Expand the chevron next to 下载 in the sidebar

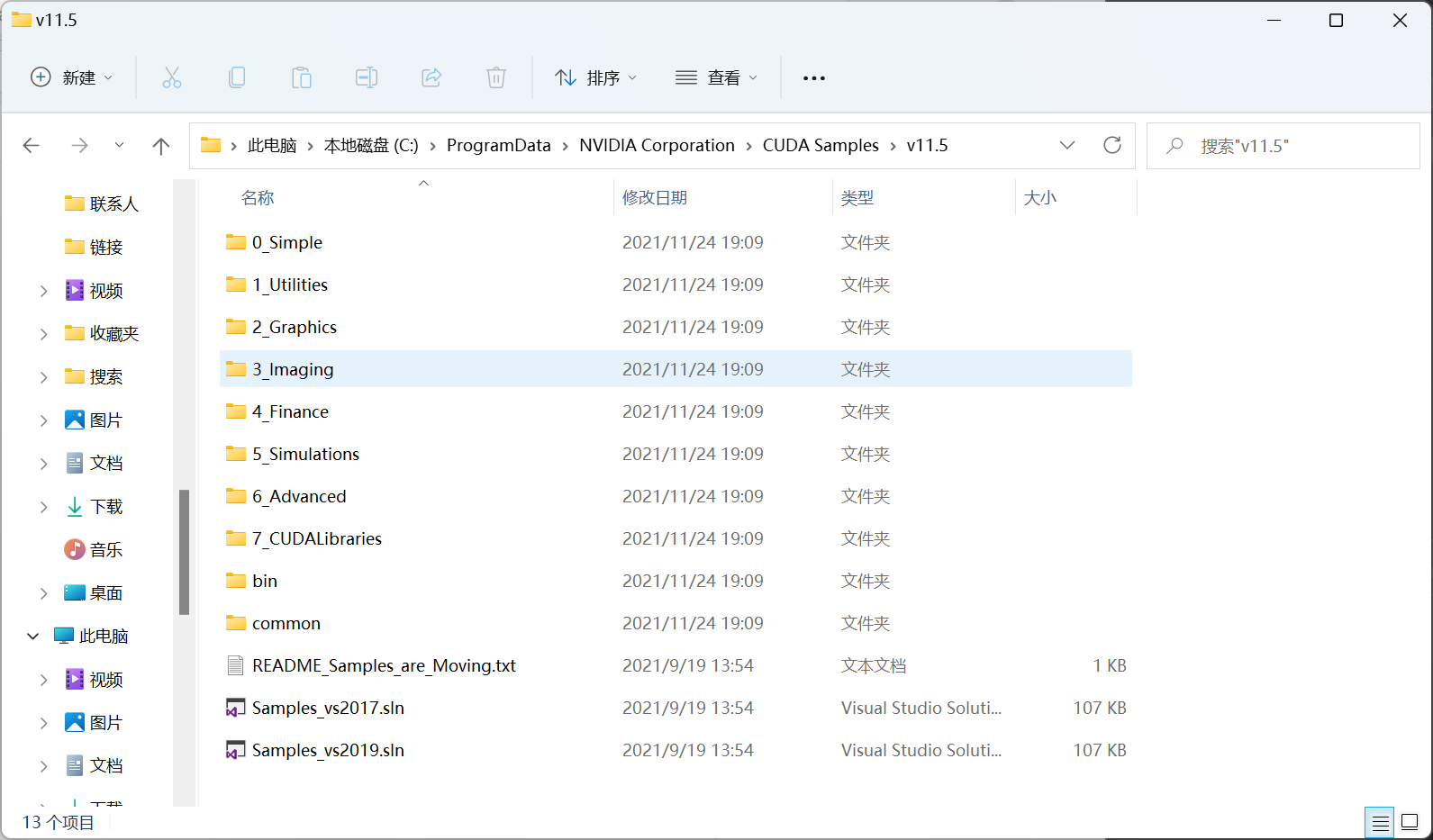[x=43, y=507]
